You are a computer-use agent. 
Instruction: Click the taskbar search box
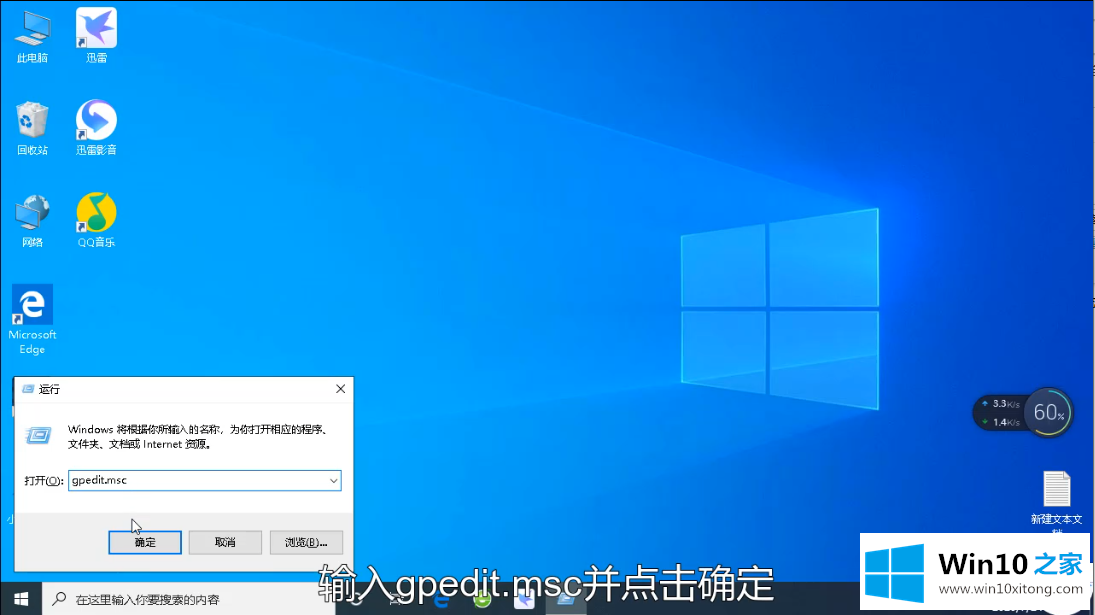click(189, 599)
